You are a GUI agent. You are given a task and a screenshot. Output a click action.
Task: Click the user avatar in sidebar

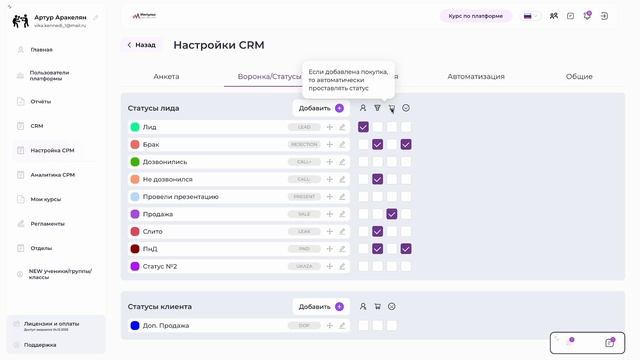[x=20, y=20]
